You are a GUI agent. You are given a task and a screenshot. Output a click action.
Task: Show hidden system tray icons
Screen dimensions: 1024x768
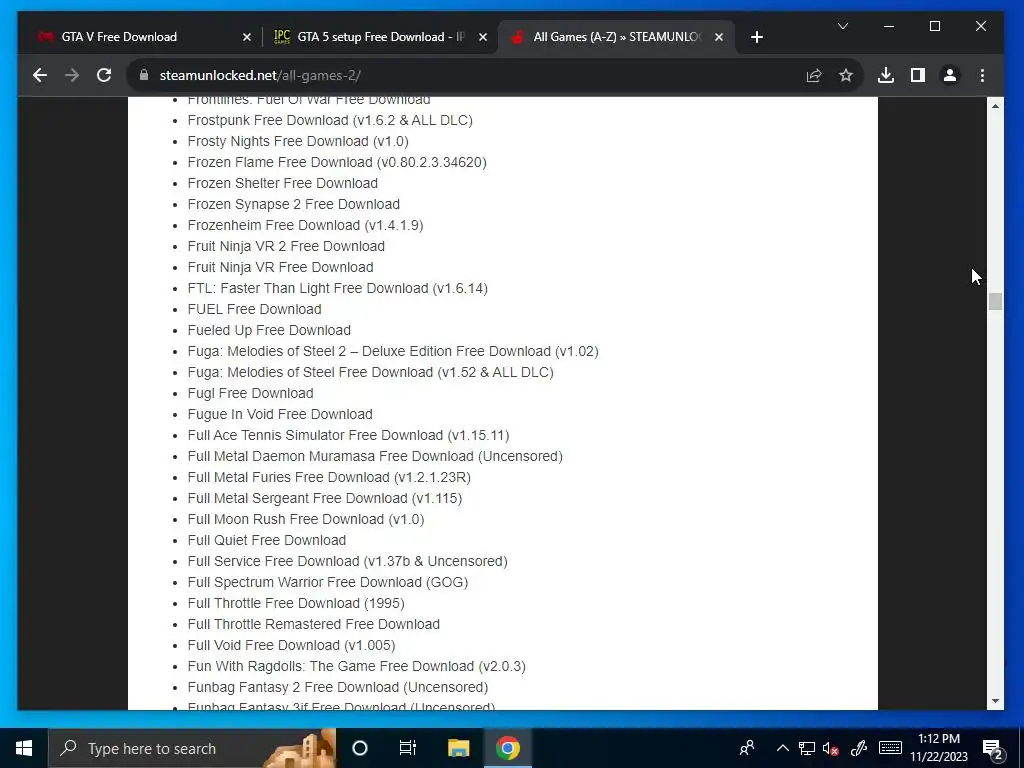point(782,748)
